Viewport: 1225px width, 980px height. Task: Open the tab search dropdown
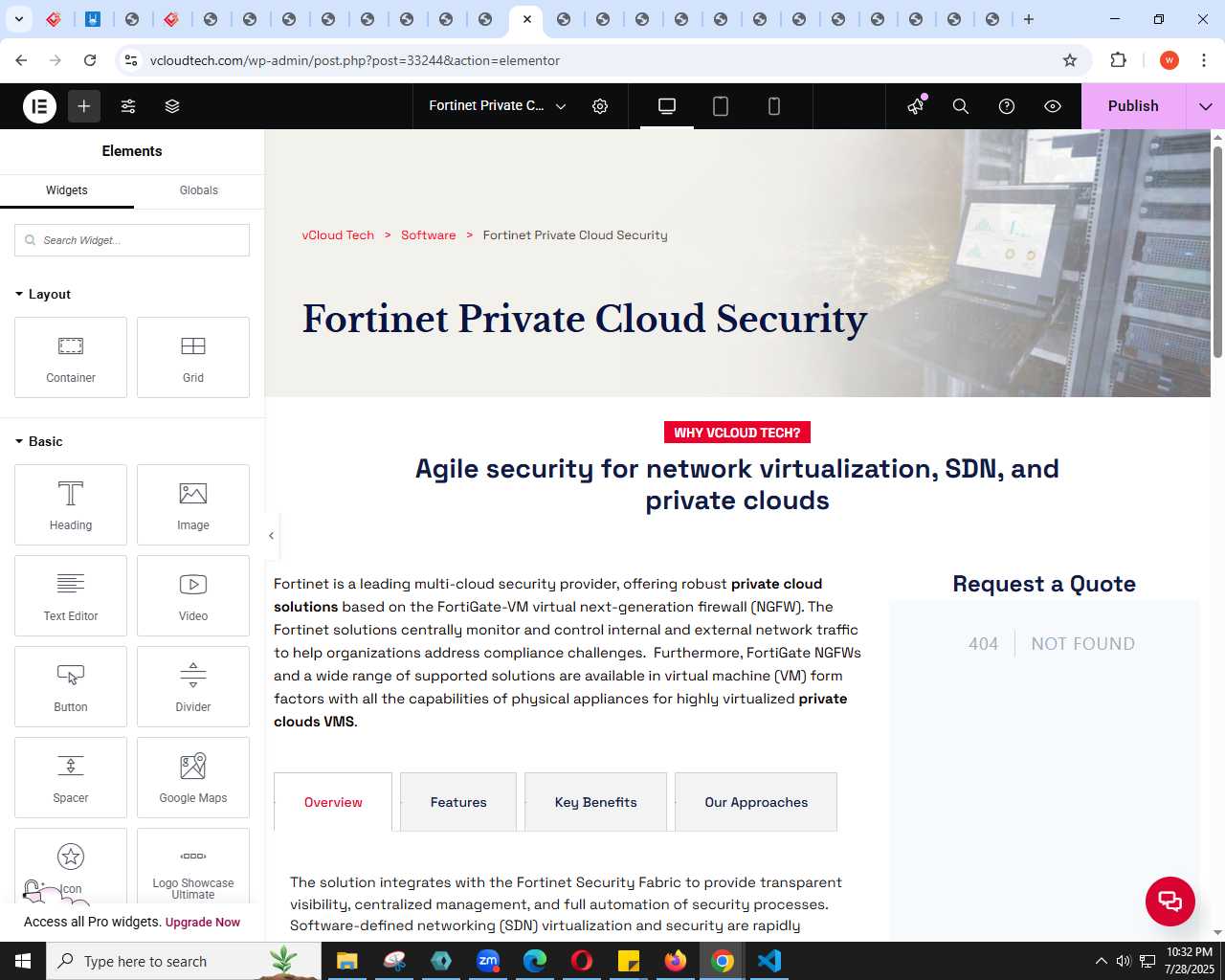pyautogui.click(x=18, y=19)
